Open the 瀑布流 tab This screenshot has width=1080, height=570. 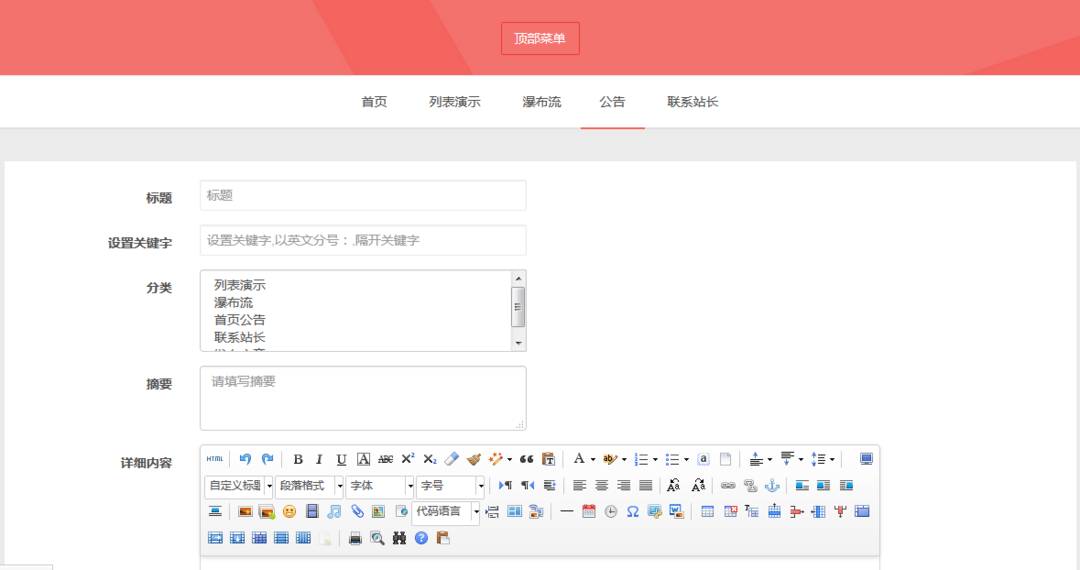pyautogui.click(x=541, y=102)
